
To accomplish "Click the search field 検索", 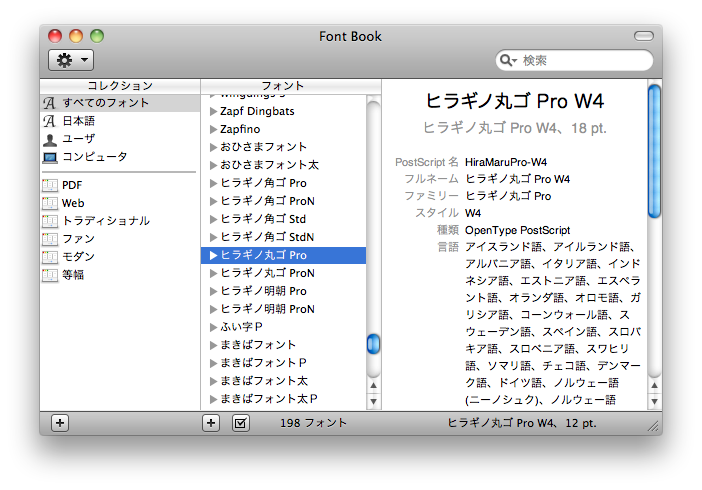I will (x=574, y=60).
